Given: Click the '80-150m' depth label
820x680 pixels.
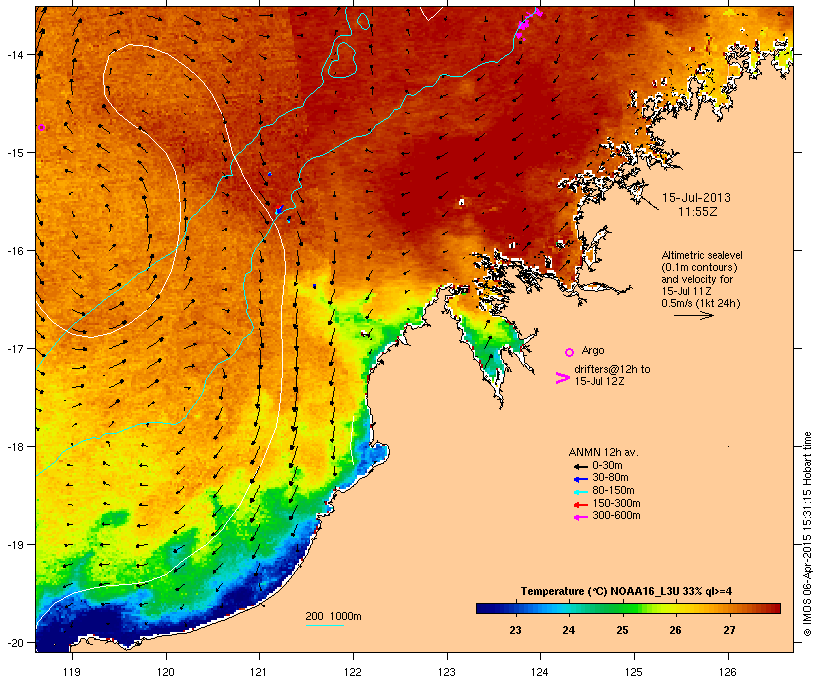Looking at the screenshot, I should 613,491.
